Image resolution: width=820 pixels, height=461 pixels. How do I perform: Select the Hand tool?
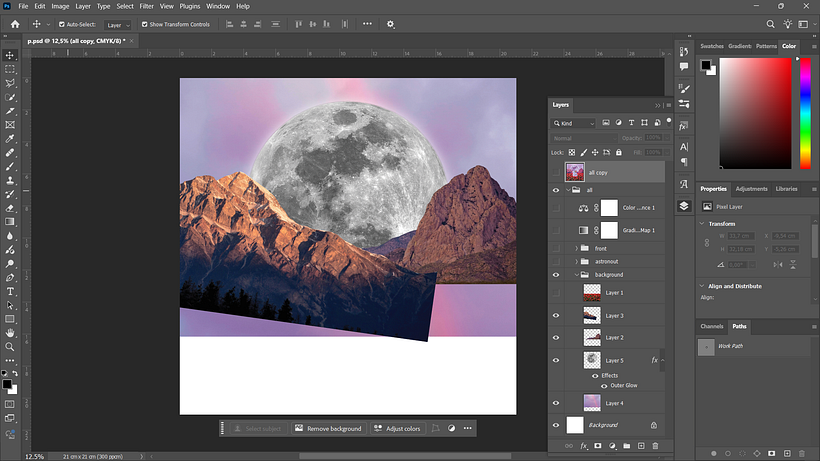pyautogui.click(x=10, y=333)
